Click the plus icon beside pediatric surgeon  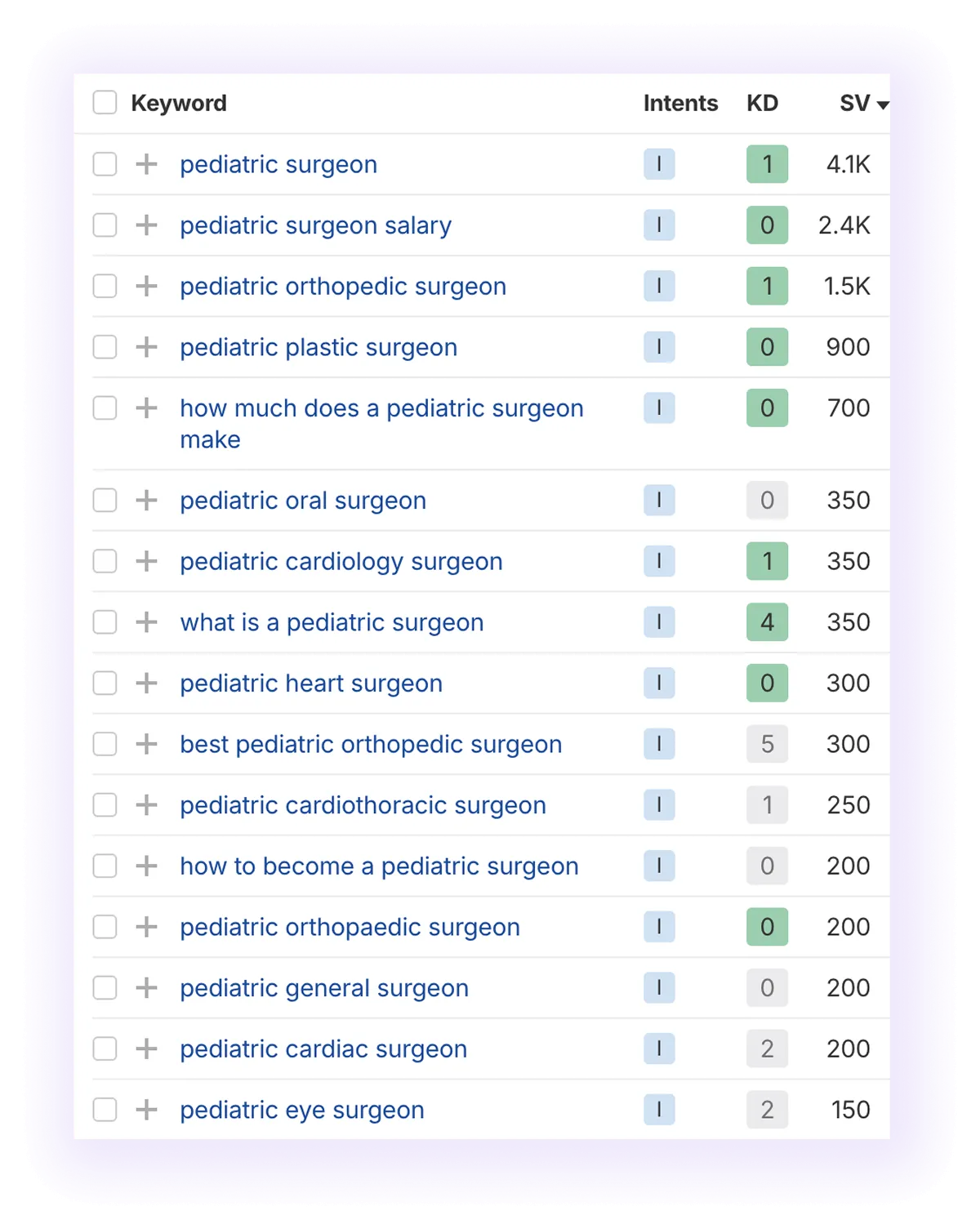click(x=147, y=164)
